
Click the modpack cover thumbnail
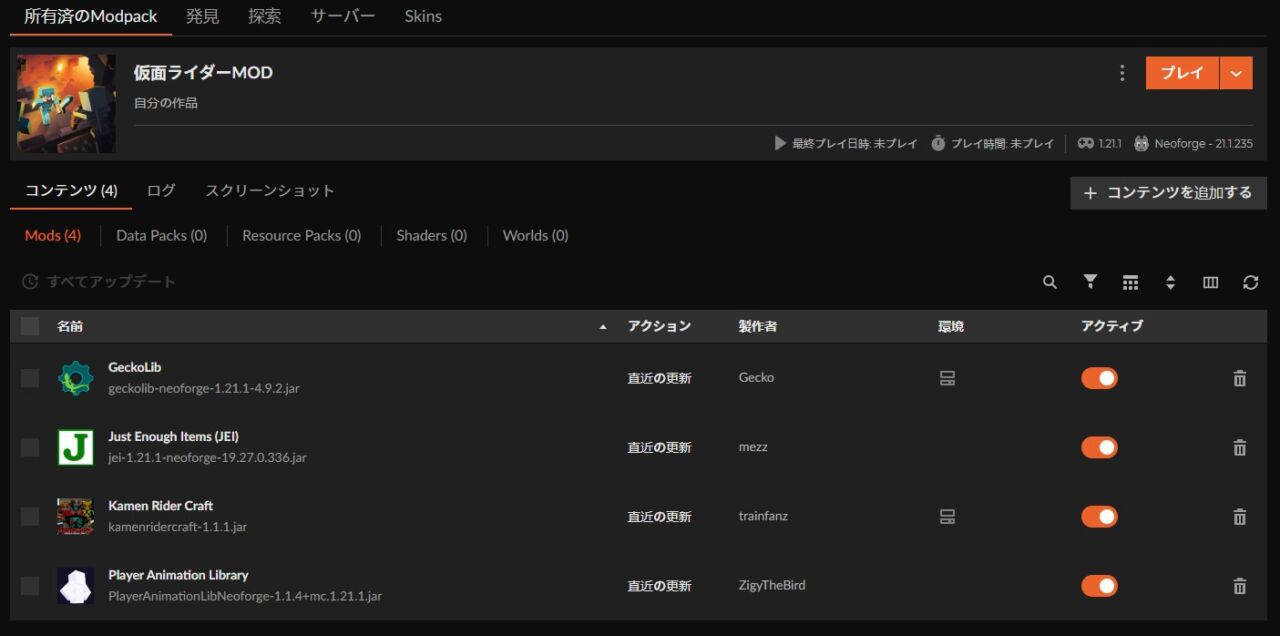point(67,103)
